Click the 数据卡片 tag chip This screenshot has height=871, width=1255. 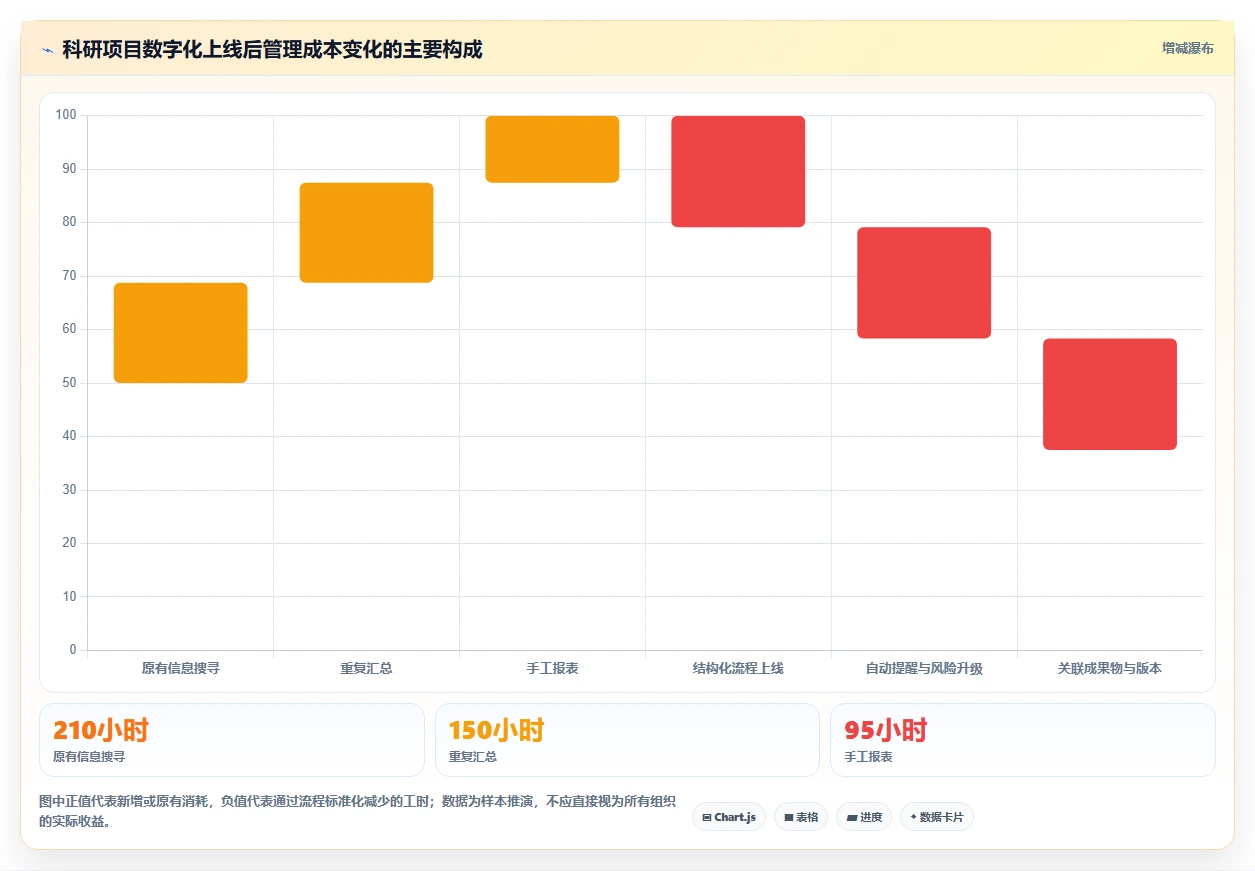point(937,817)
